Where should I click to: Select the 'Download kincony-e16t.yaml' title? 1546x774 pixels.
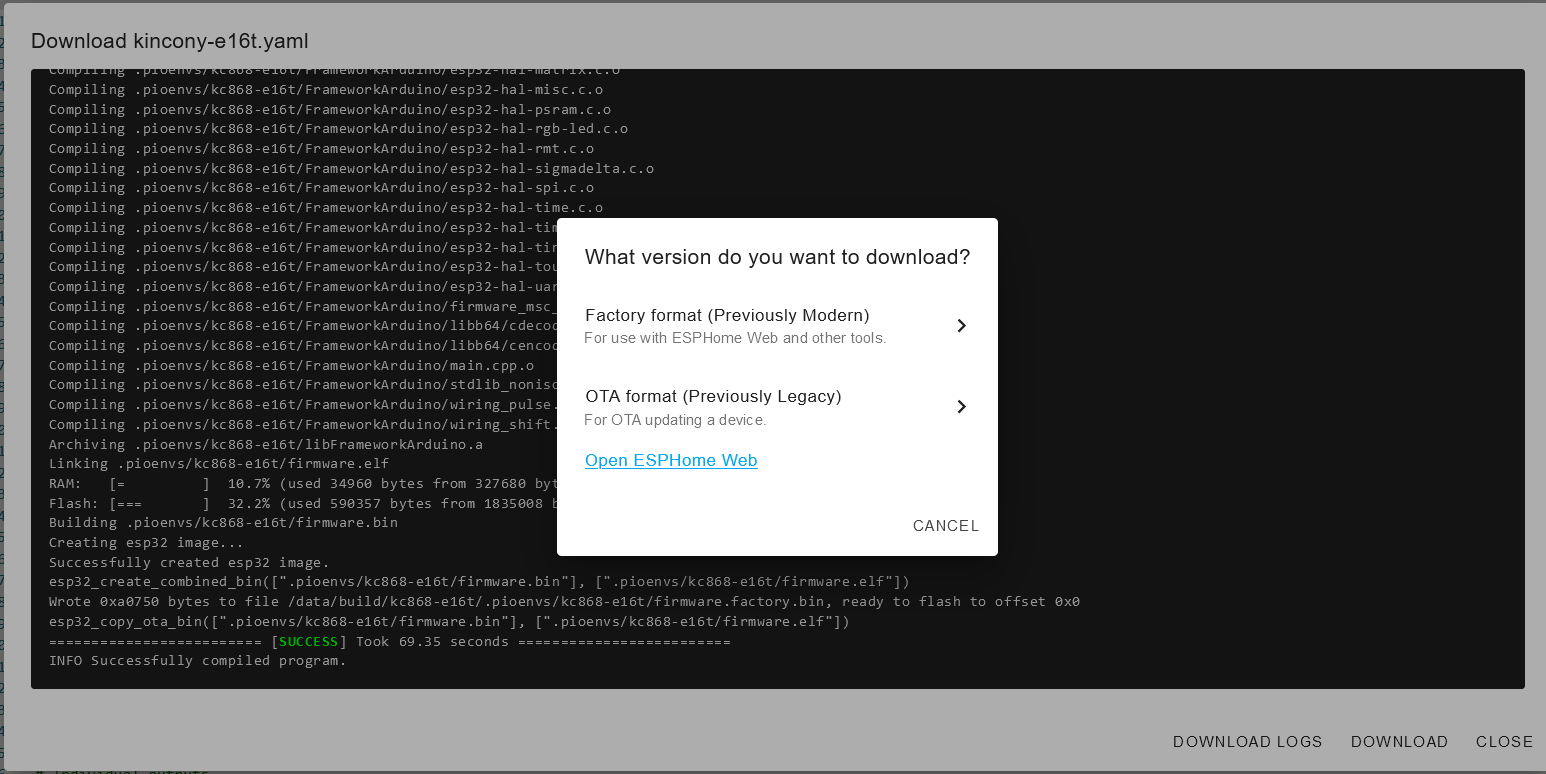click(170, 41)
